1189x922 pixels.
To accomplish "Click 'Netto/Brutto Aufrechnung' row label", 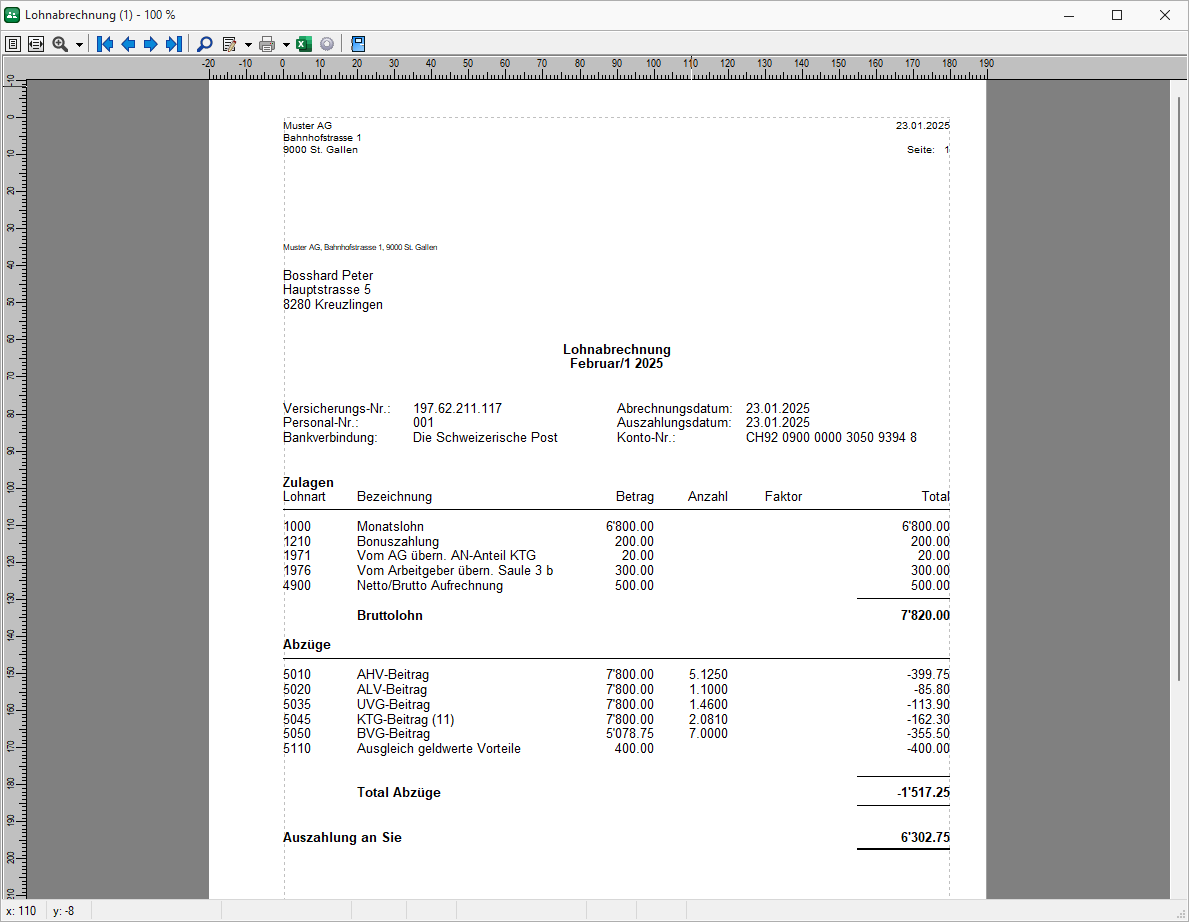I will tap(430, 585).
